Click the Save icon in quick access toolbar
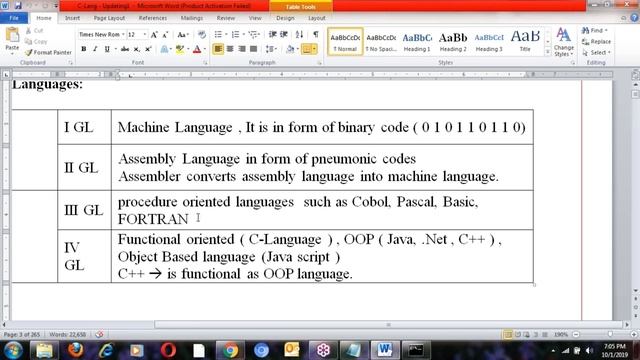This screenshot has width=640, height=360. coord(18,6)
